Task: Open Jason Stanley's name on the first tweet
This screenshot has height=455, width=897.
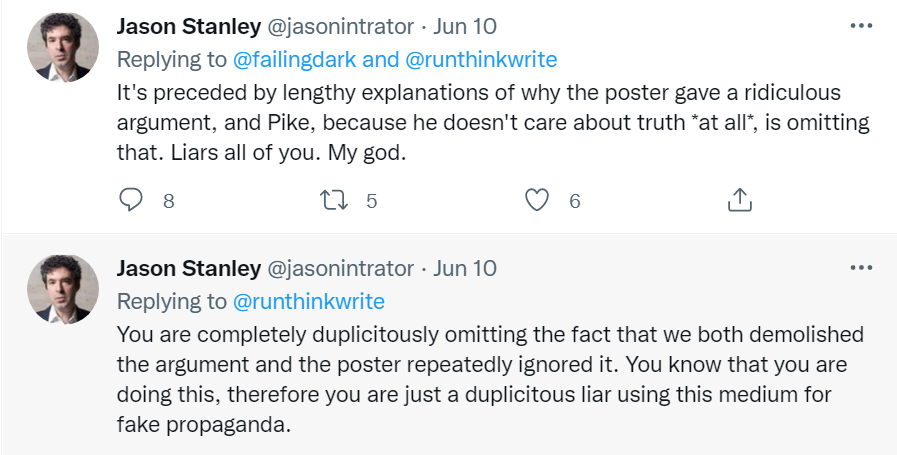Action: click(187, 26)
